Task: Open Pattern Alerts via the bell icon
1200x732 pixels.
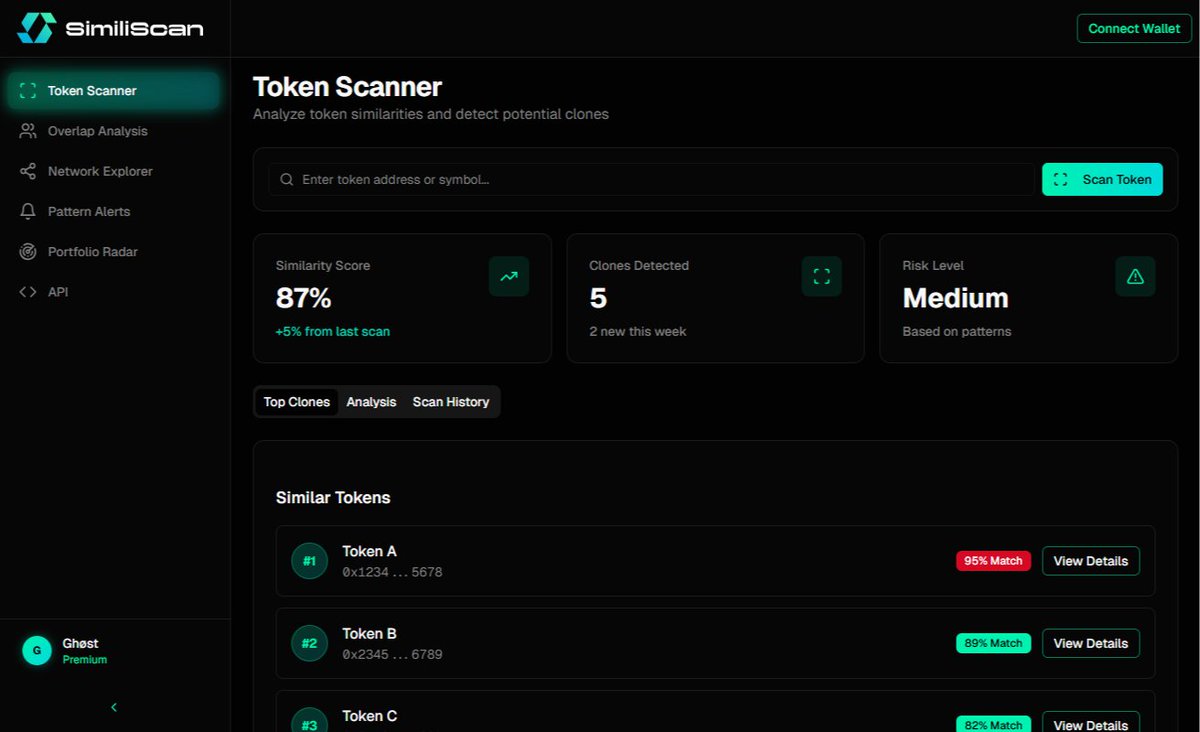Action: 27,211
